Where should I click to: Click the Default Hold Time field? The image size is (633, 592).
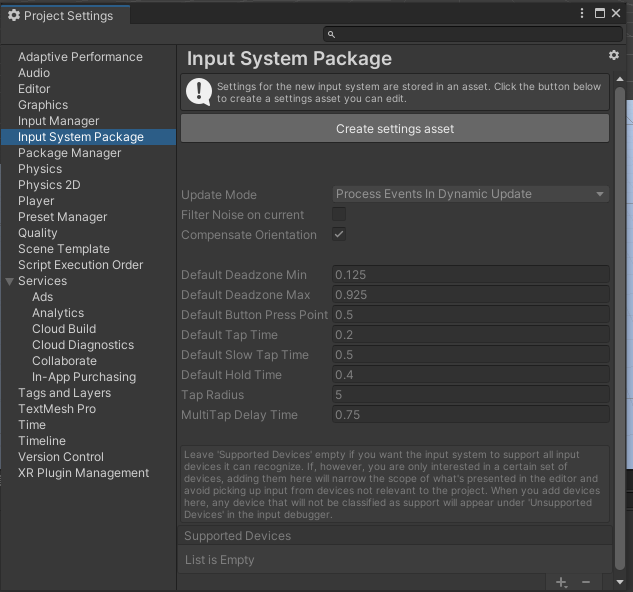click(471, 374)
